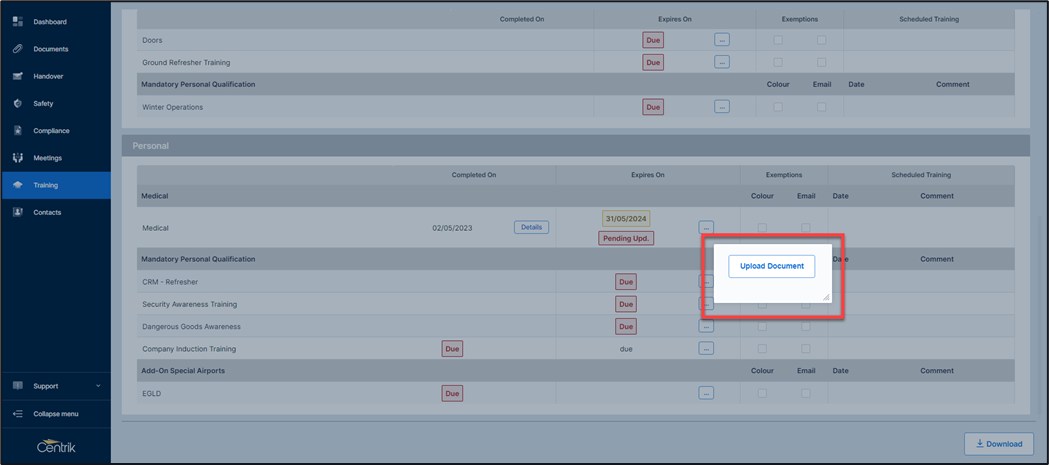Tick Email checkbox for Company Induction Training
The height and width of the screenshot is (465, 1049).
(x=806, y=349)
